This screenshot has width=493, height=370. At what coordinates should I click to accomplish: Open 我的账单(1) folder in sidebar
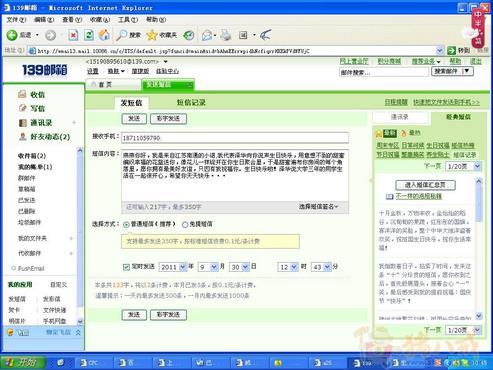pyautogui.click(x=35, y=167)
